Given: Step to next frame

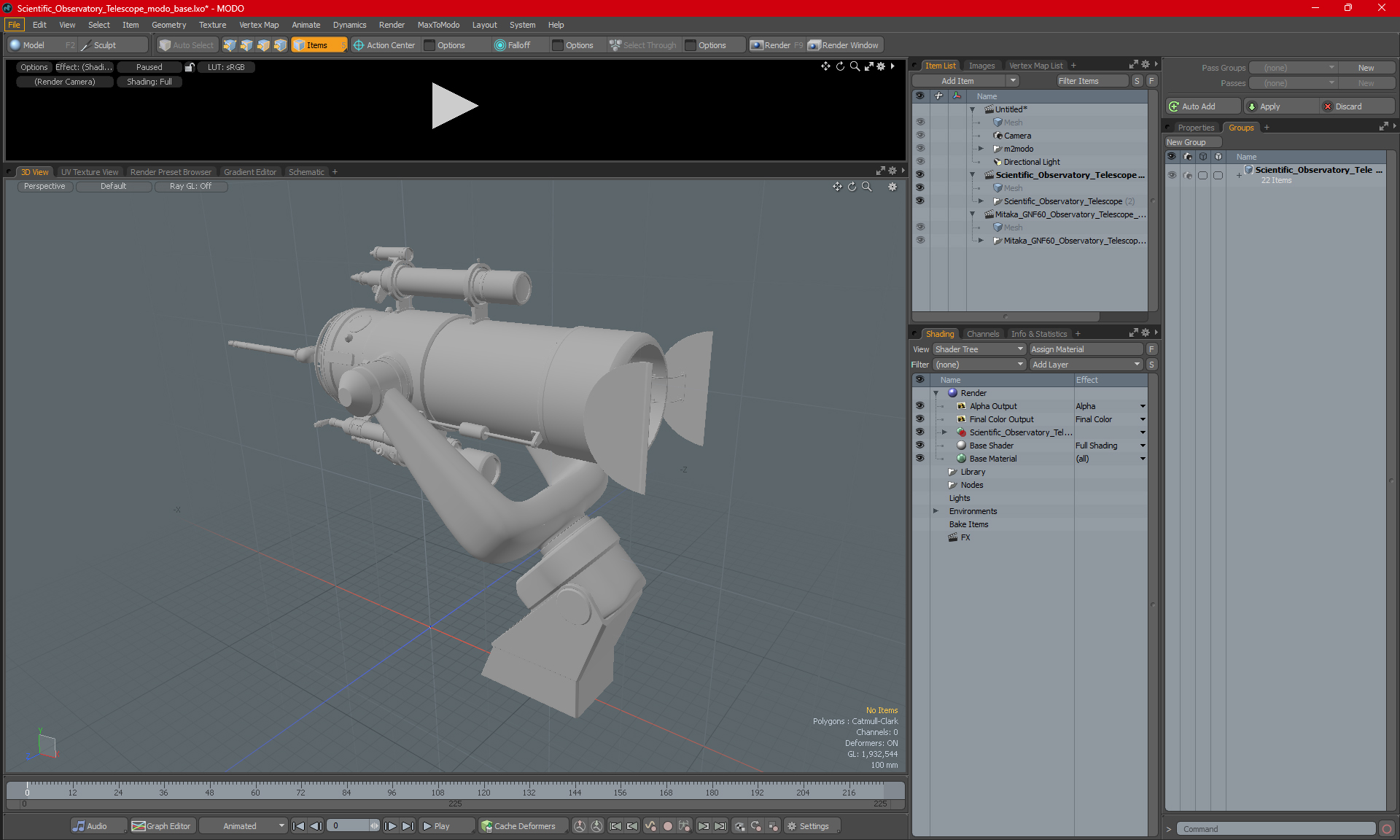Looking at the screenshot, I should [x=390, y=826].
